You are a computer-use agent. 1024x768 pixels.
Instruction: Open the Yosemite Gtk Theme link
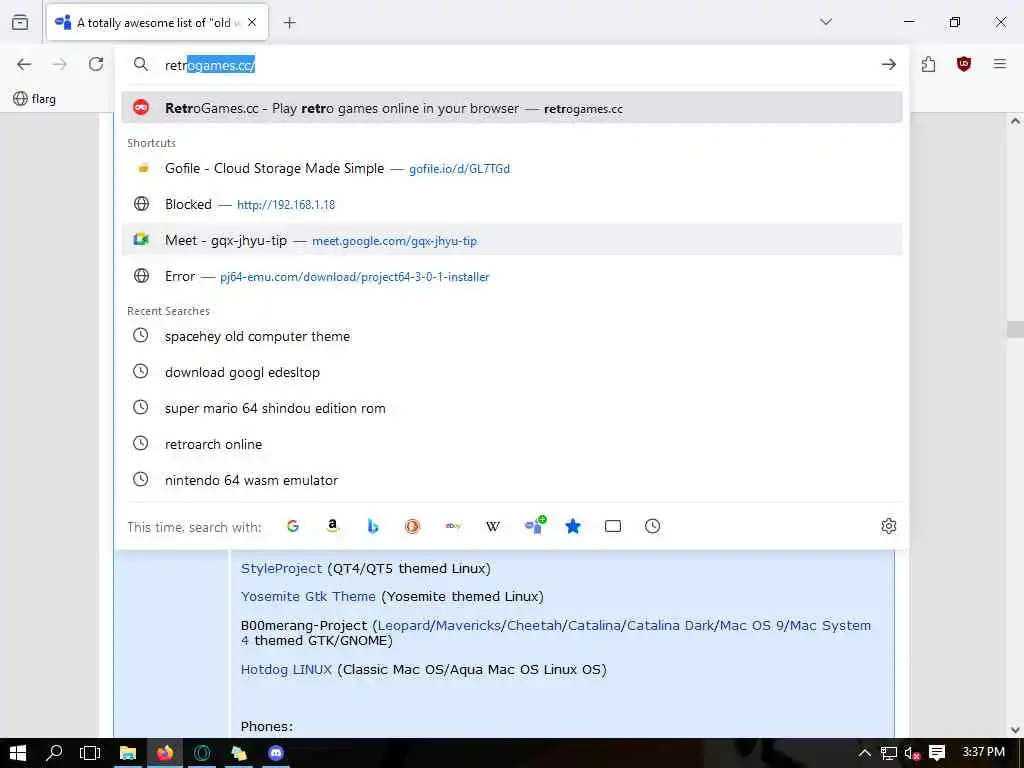(308, 597)
